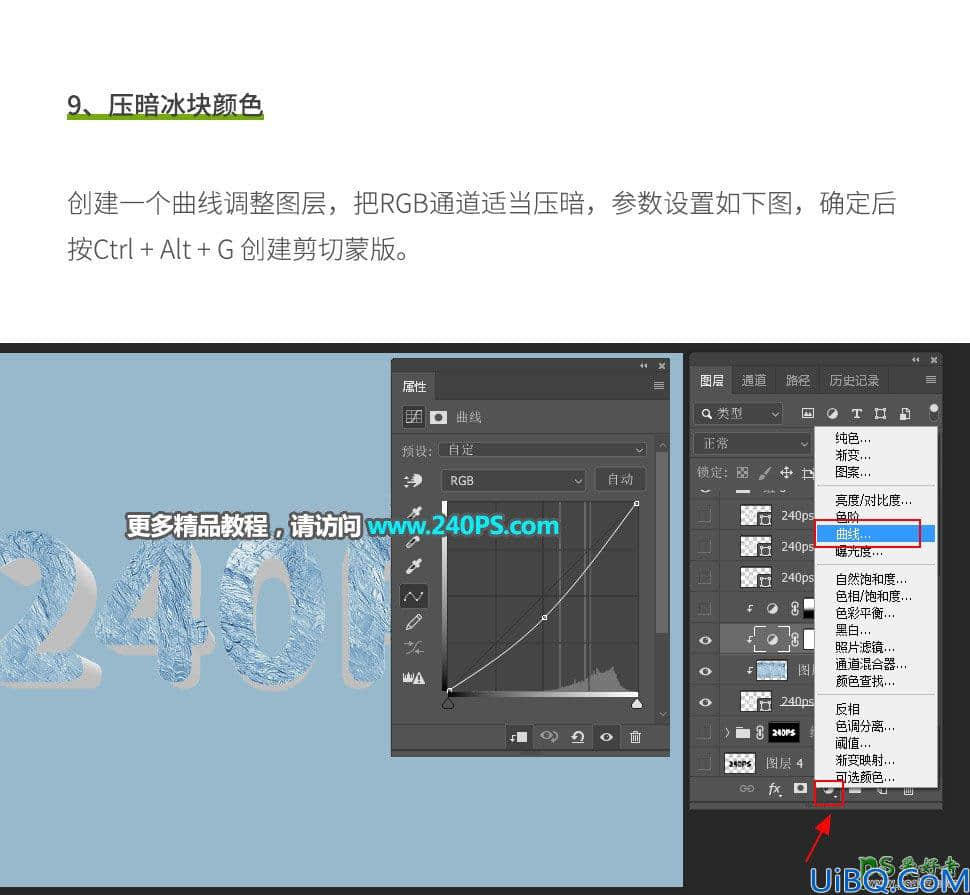Select the 图层 tab
This screenshot has height=895, width=970.
click(x=711, y=380)
